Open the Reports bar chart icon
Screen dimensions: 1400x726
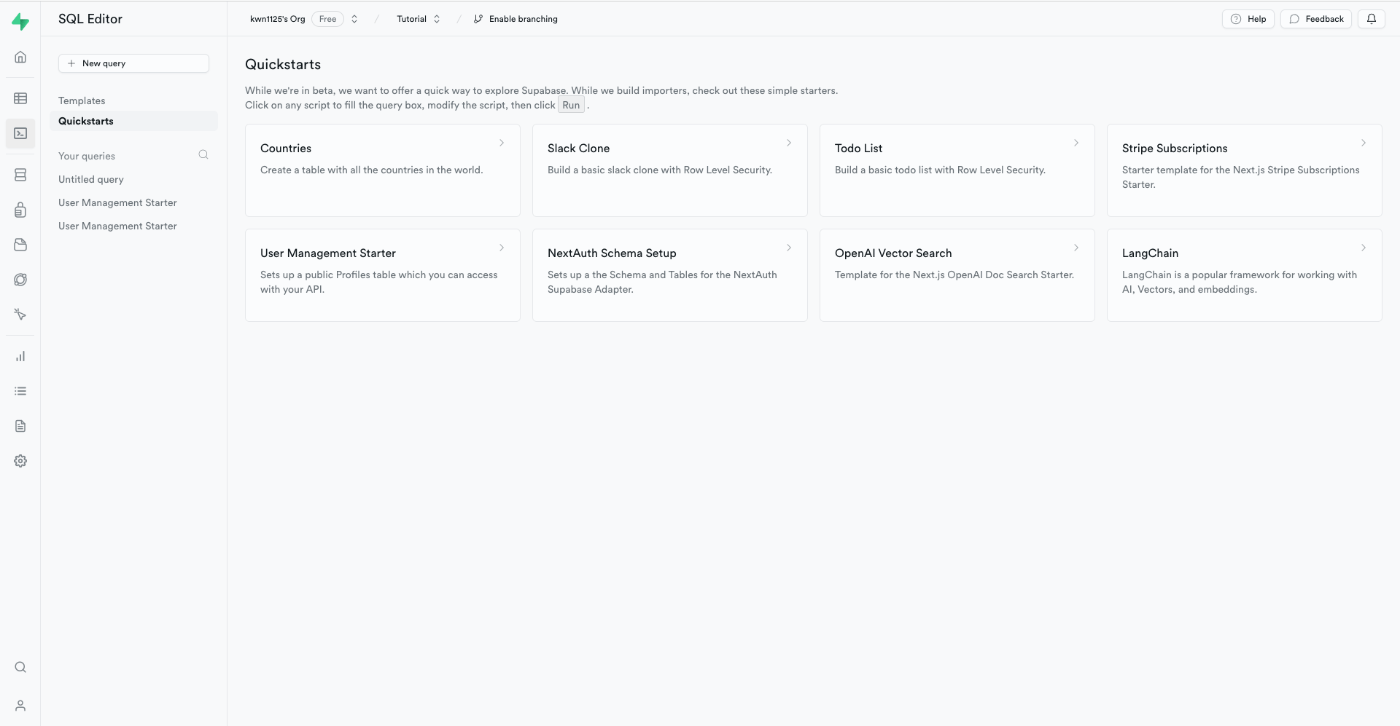pyautogui.click(x=20, y=356)
